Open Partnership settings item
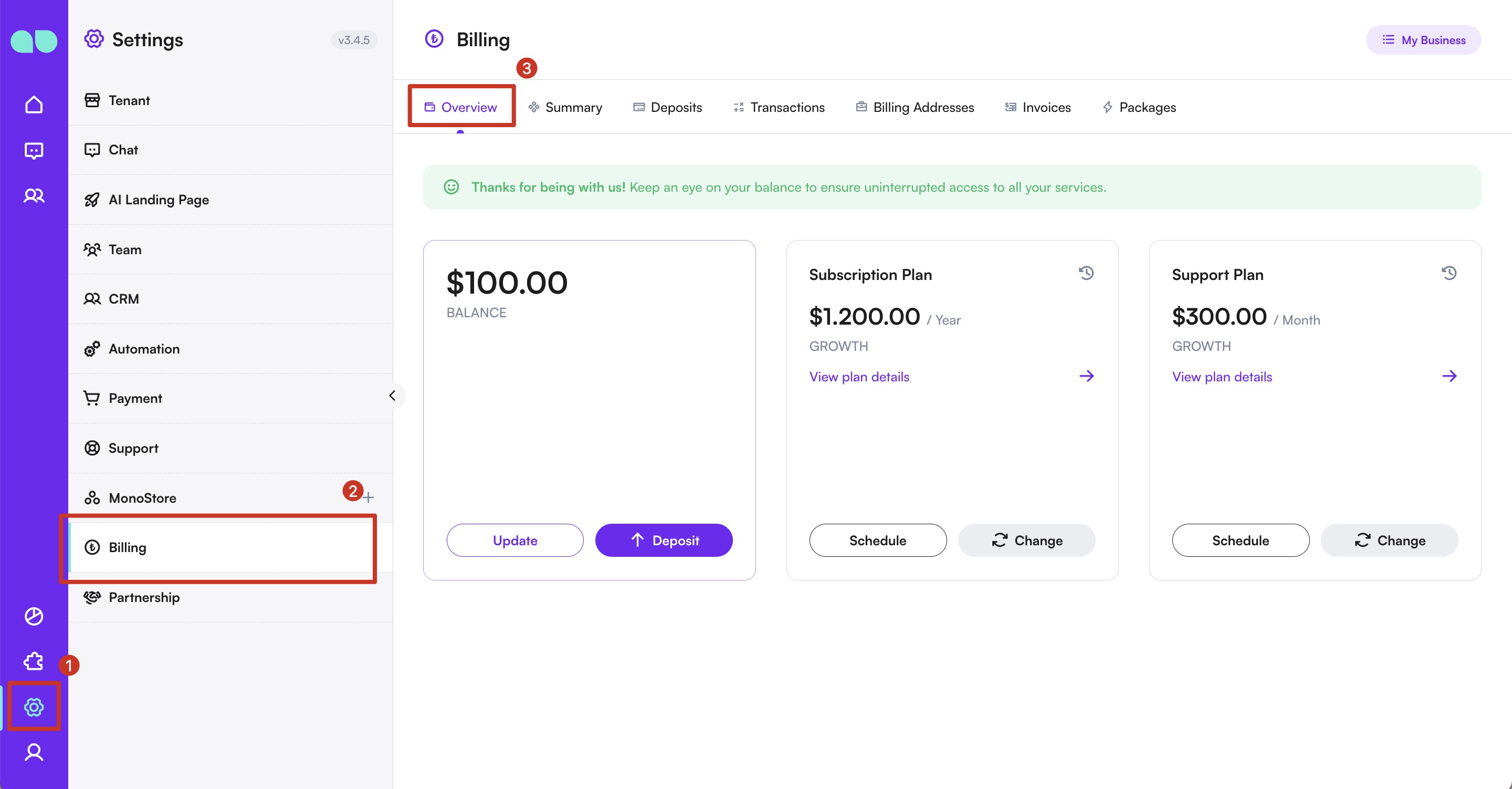 tap(144, 597)
